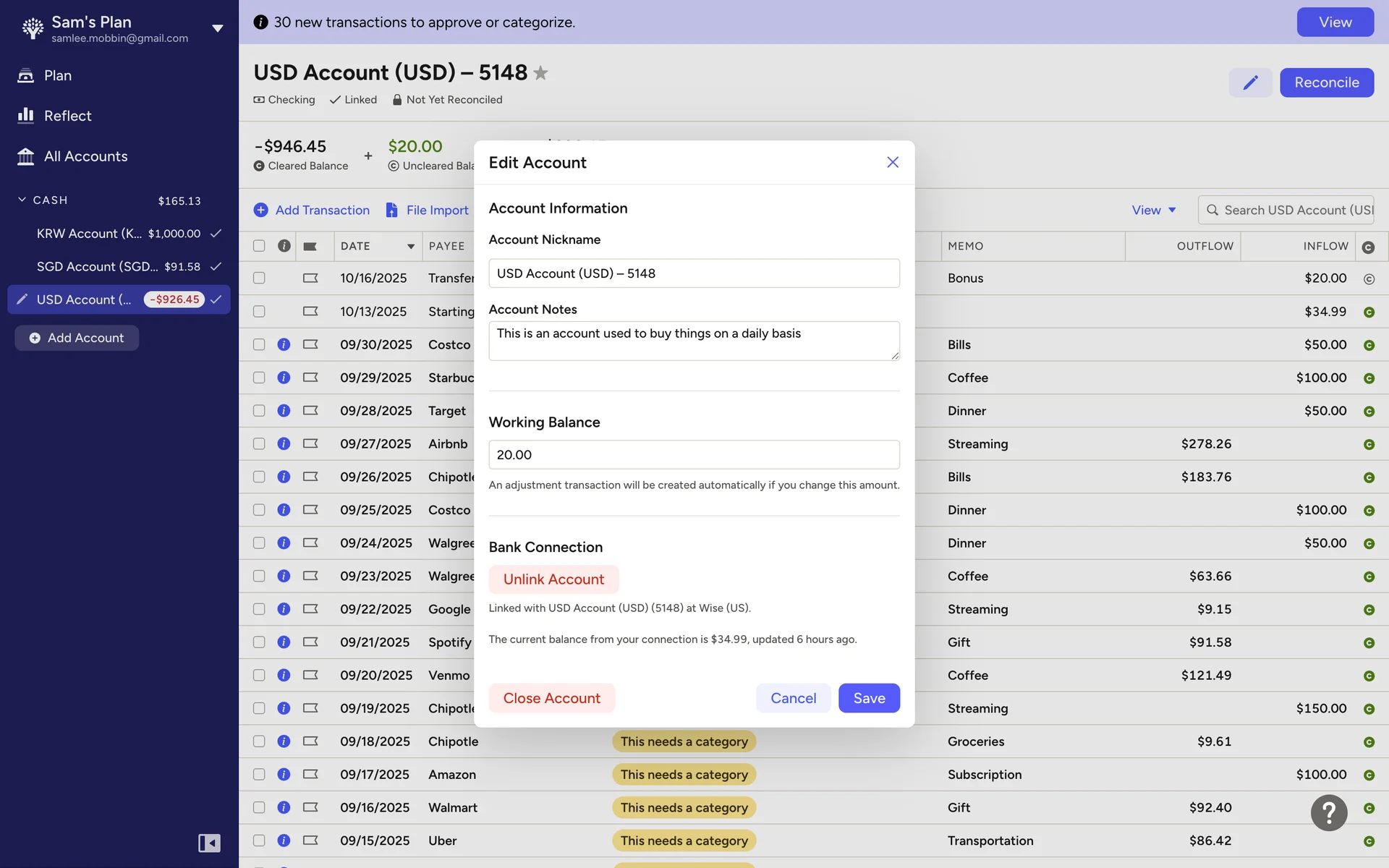Click the info icon on 09/30/2025 Costco row
Image resolution: width=1389 pixels, height=868 pixels.
coord(284,344)
